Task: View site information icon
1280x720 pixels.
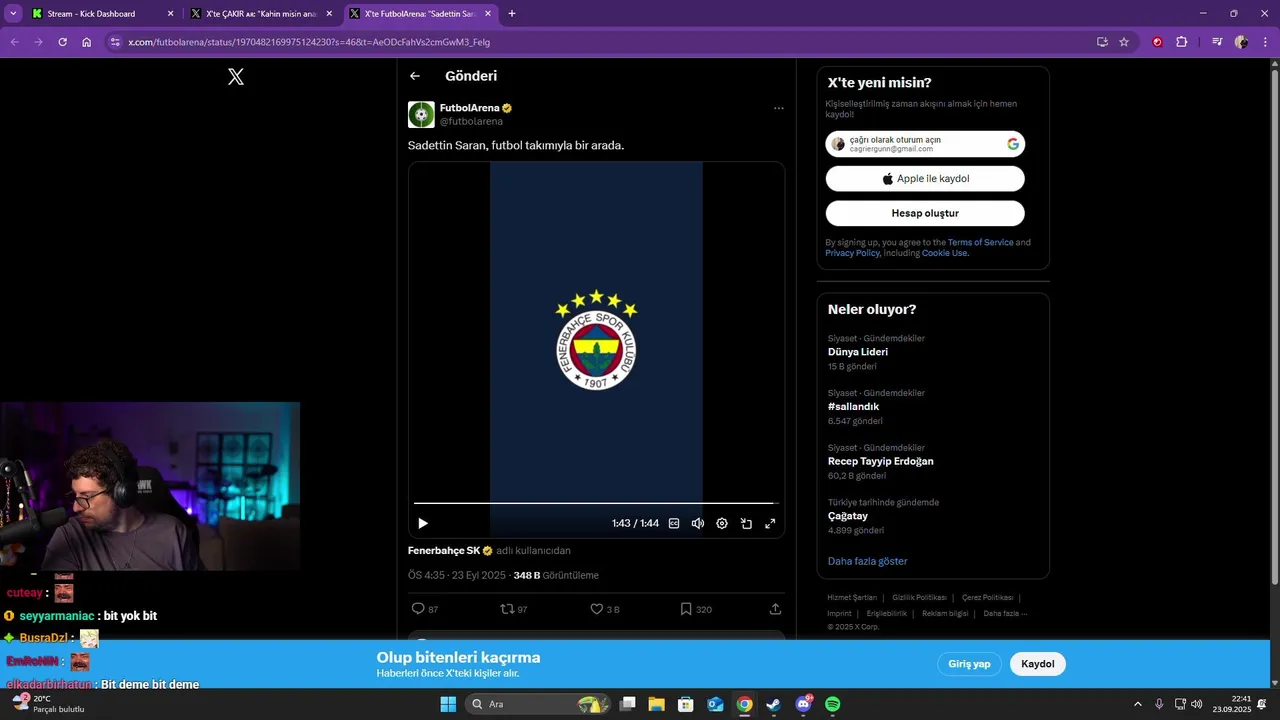Action: (115, 42)
